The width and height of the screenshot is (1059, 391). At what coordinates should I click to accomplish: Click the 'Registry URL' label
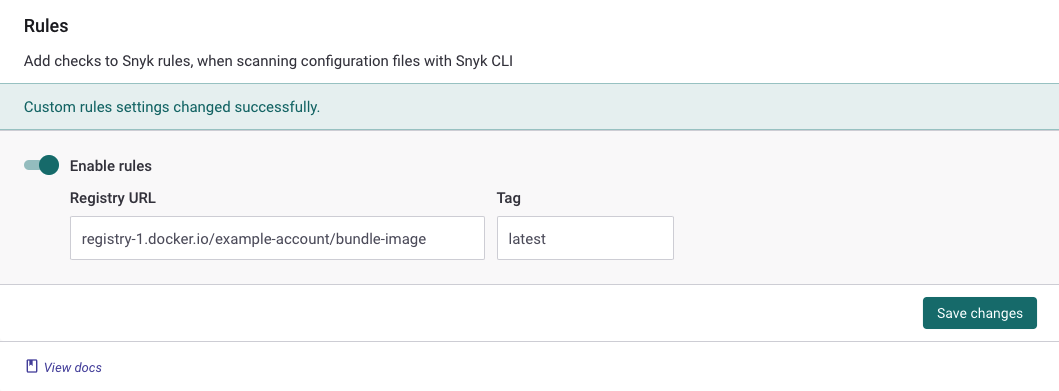click(x=113, y=199)
